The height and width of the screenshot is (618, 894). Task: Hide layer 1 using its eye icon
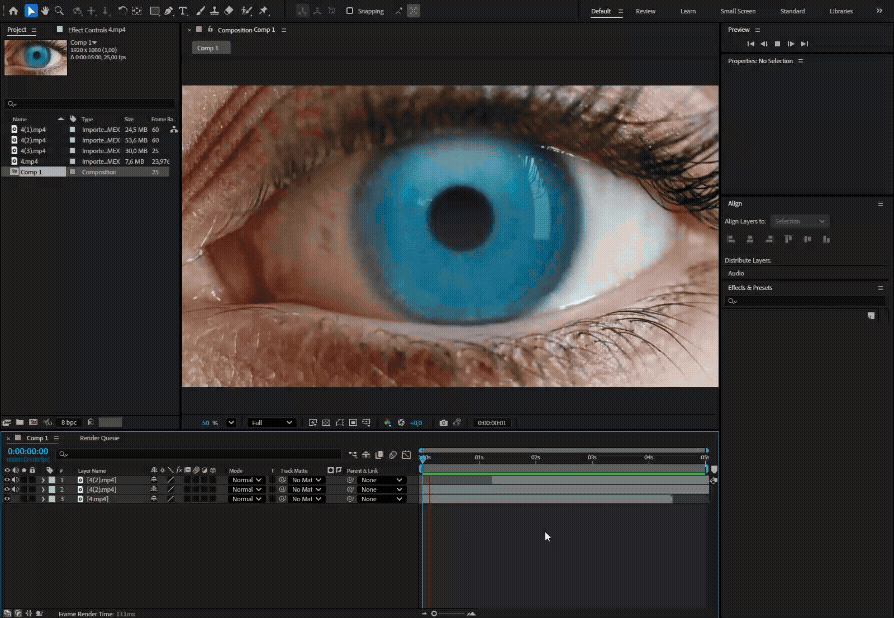pyautogui.click(x=7, y=480)
